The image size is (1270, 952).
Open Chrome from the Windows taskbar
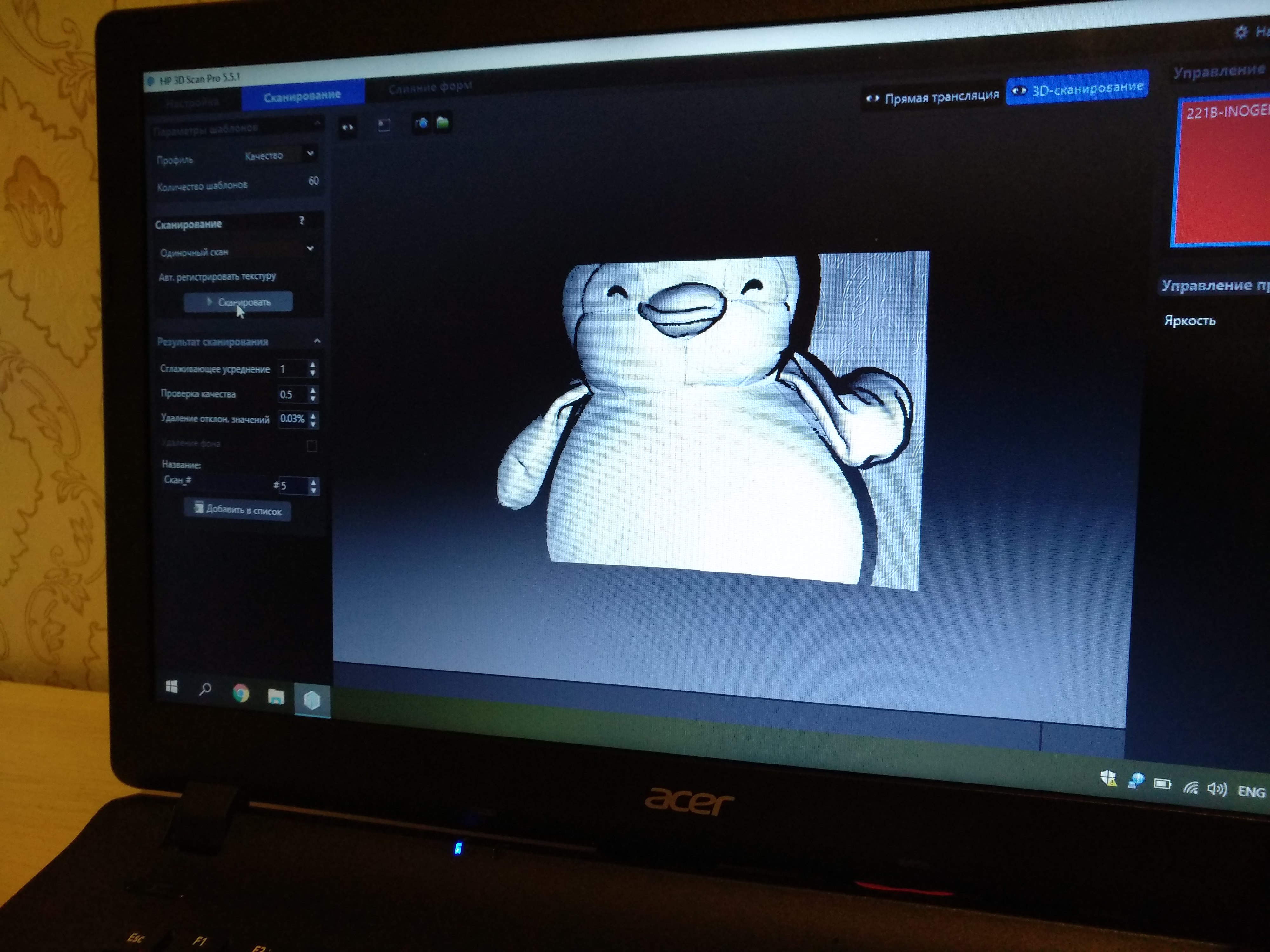[x=241, y=693]
